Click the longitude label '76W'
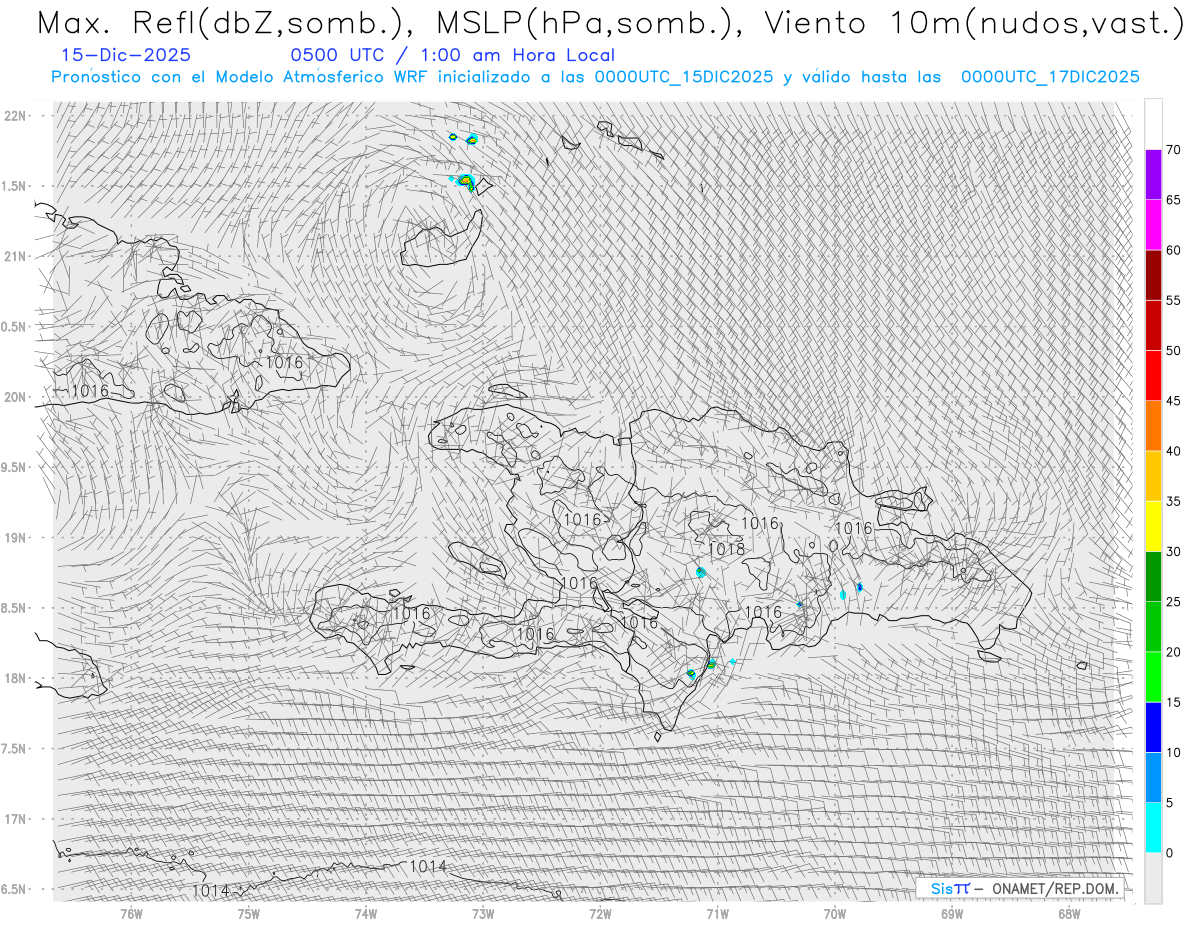This screenshot has height=927, width=1200. (x=131, y=913)
